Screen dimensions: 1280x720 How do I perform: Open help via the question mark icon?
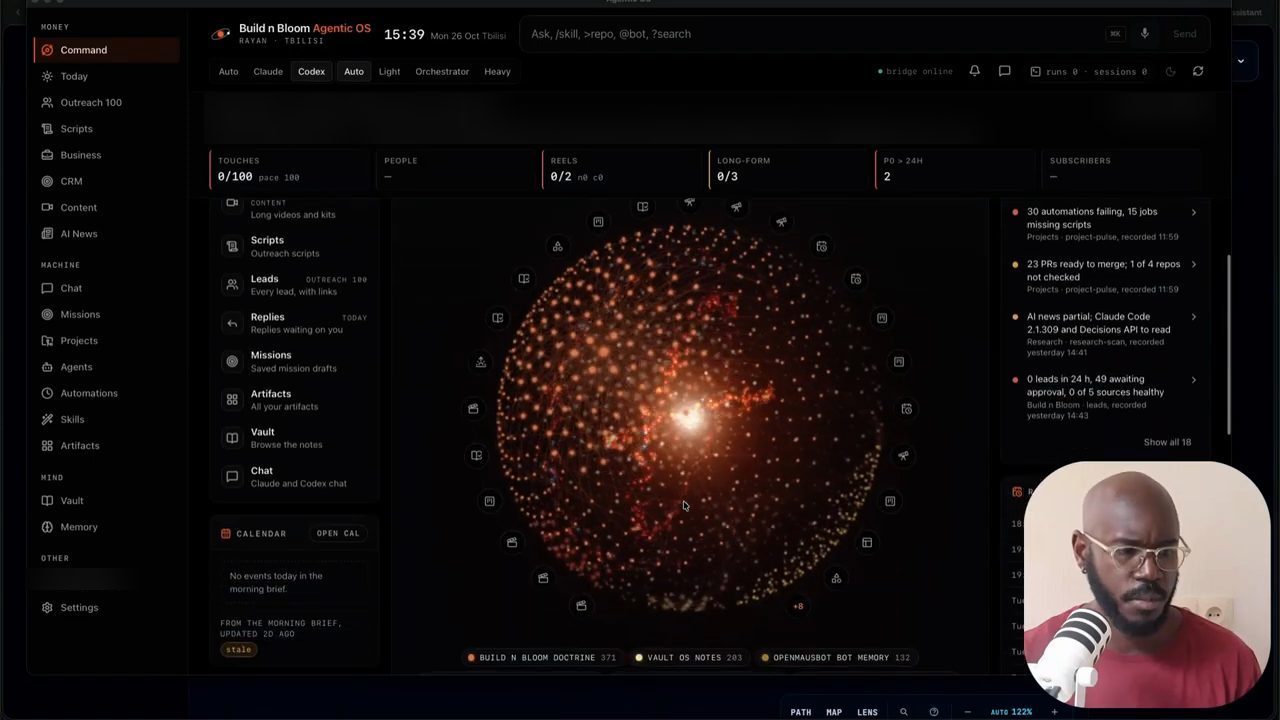click(934, 712)
